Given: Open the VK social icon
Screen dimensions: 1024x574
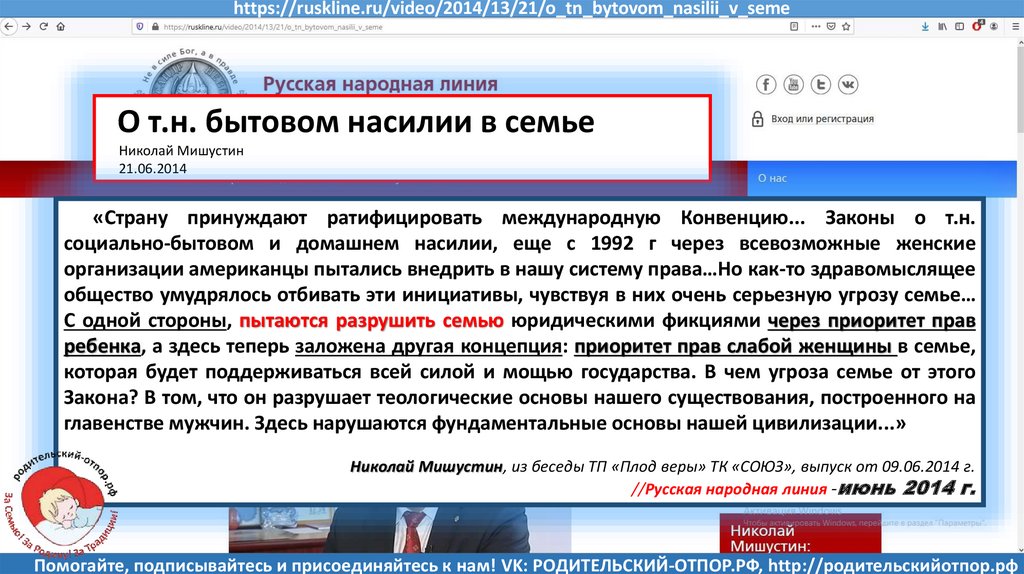Looking at the screenshot, I should [x=848, y=84].
